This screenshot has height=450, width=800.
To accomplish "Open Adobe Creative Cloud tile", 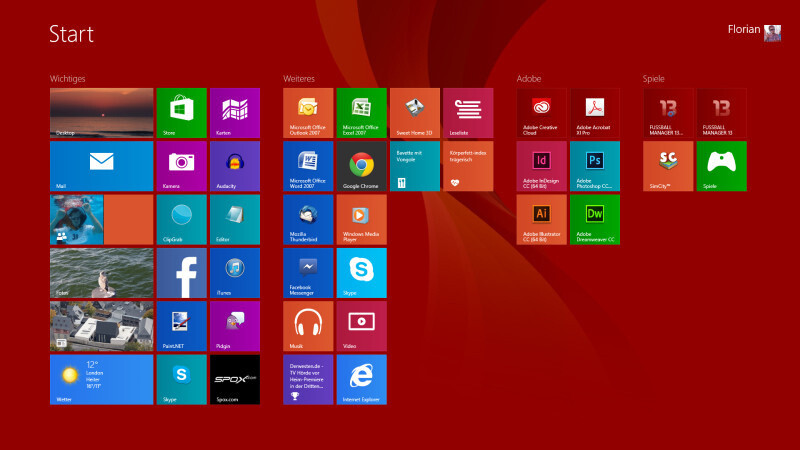I will (541, 113).
